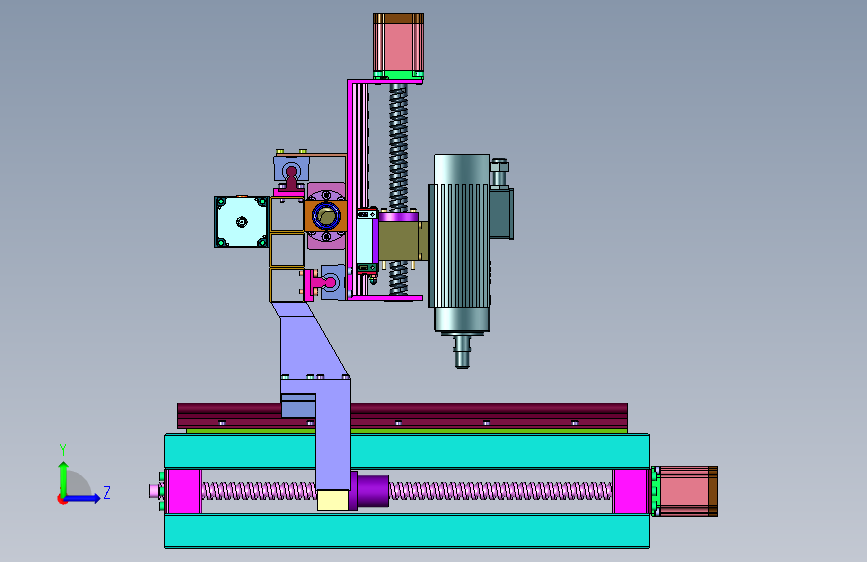Select the upper cyan frame beam
The width and height of the screenshot is (867, 562).
(407, 451)
